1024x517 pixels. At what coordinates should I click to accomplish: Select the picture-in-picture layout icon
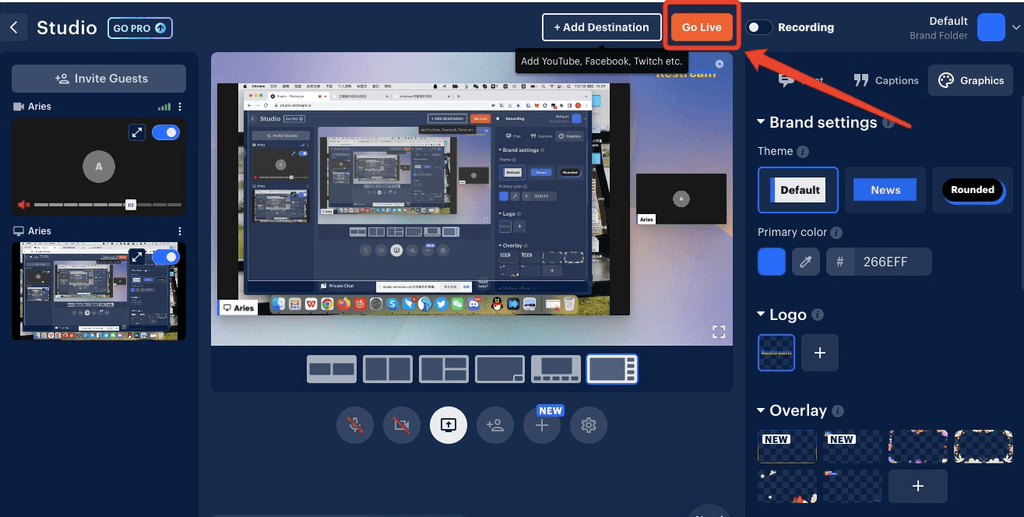500,369
